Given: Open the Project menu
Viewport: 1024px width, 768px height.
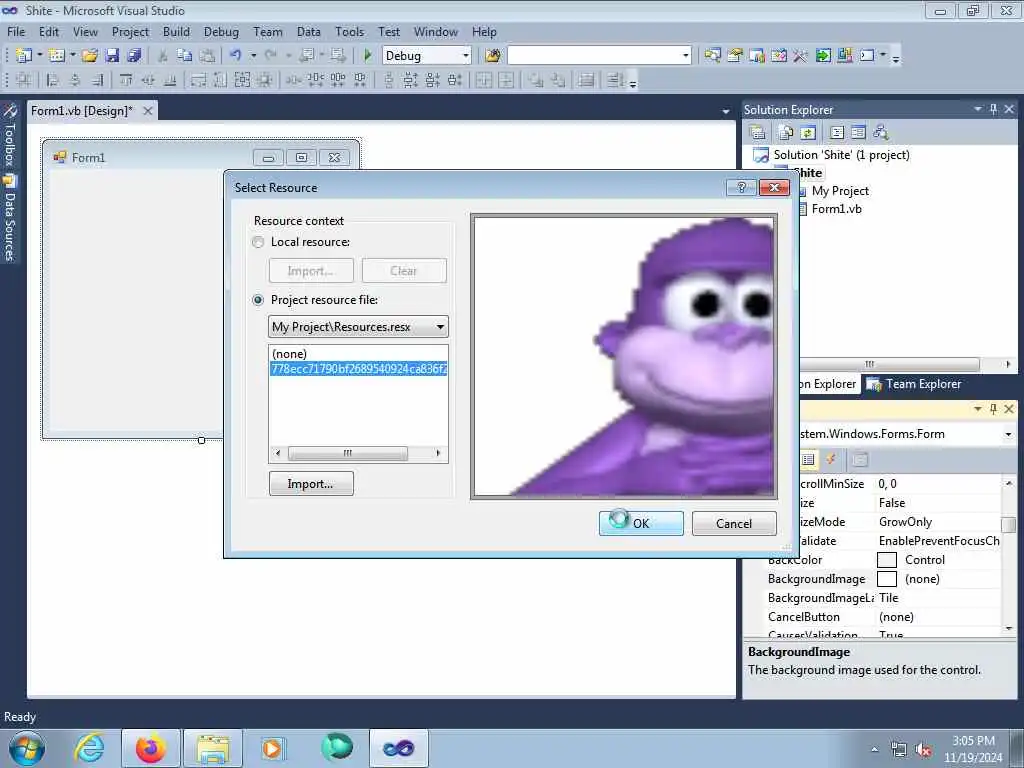Looking at the screenshot, I should [x=130, y=31].
